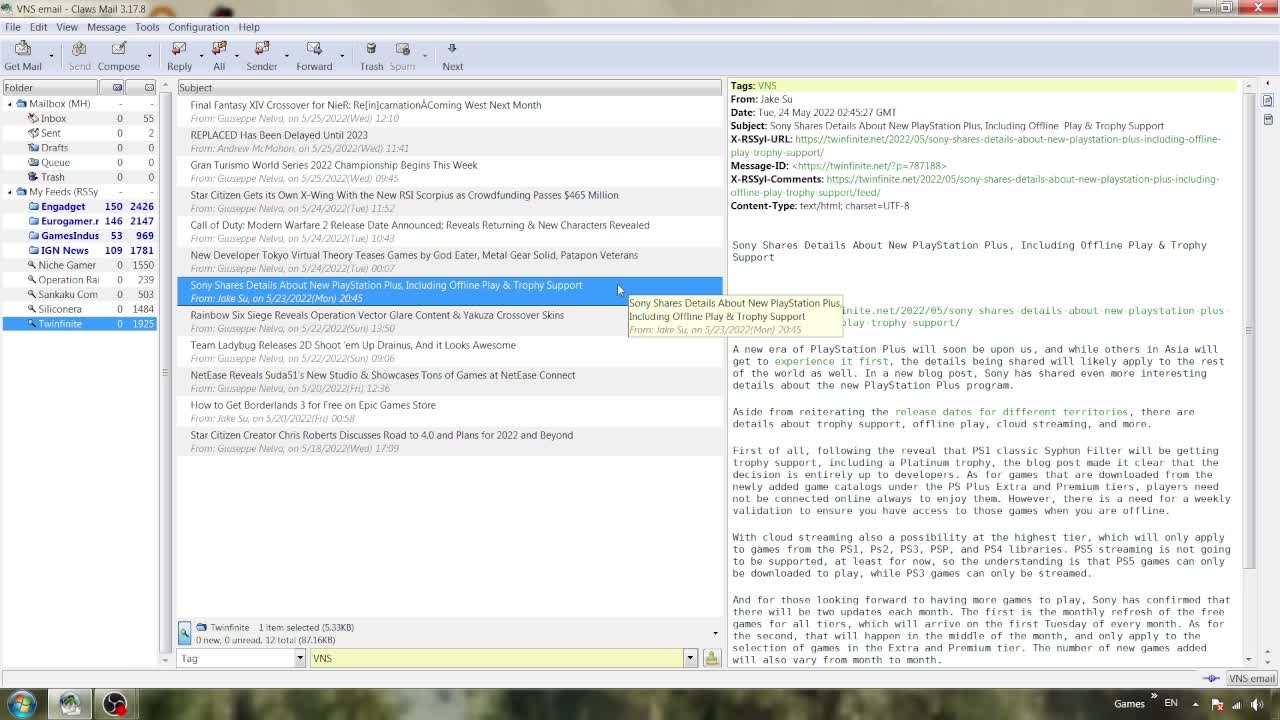The image size is (1280, 720).
Task: Open the Configuration menu
Action: pos(198,27)
